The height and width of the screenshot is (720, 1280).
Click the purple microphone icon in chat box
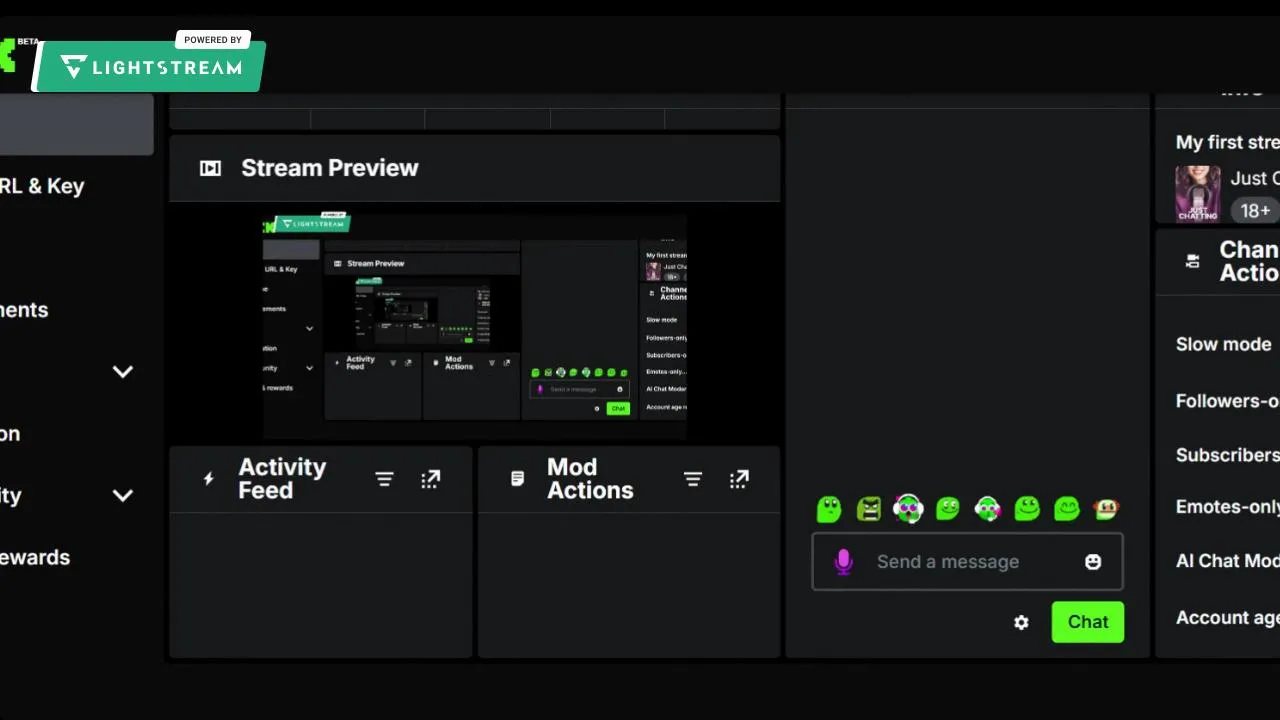[x=843, y=562]
